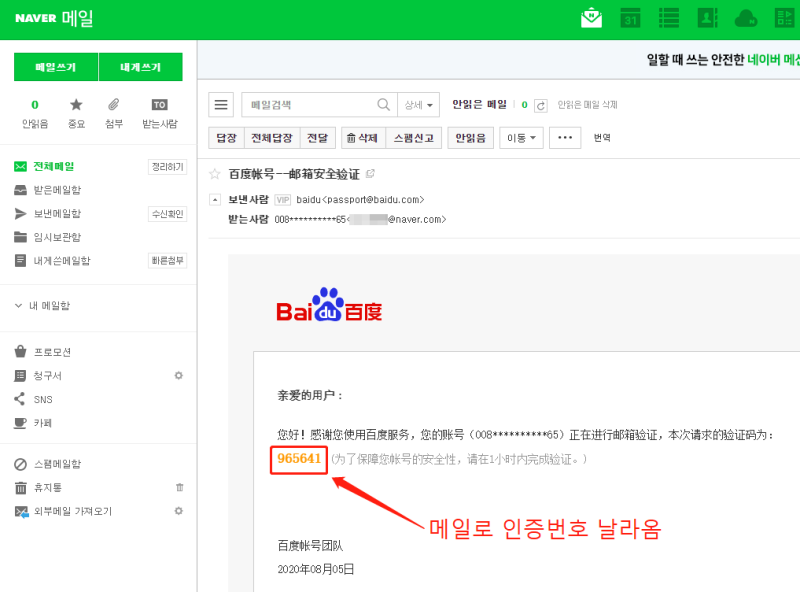Viewport: 800px width, 592px height.
Task: Open the Calendar icon in header
Action: 630,18
